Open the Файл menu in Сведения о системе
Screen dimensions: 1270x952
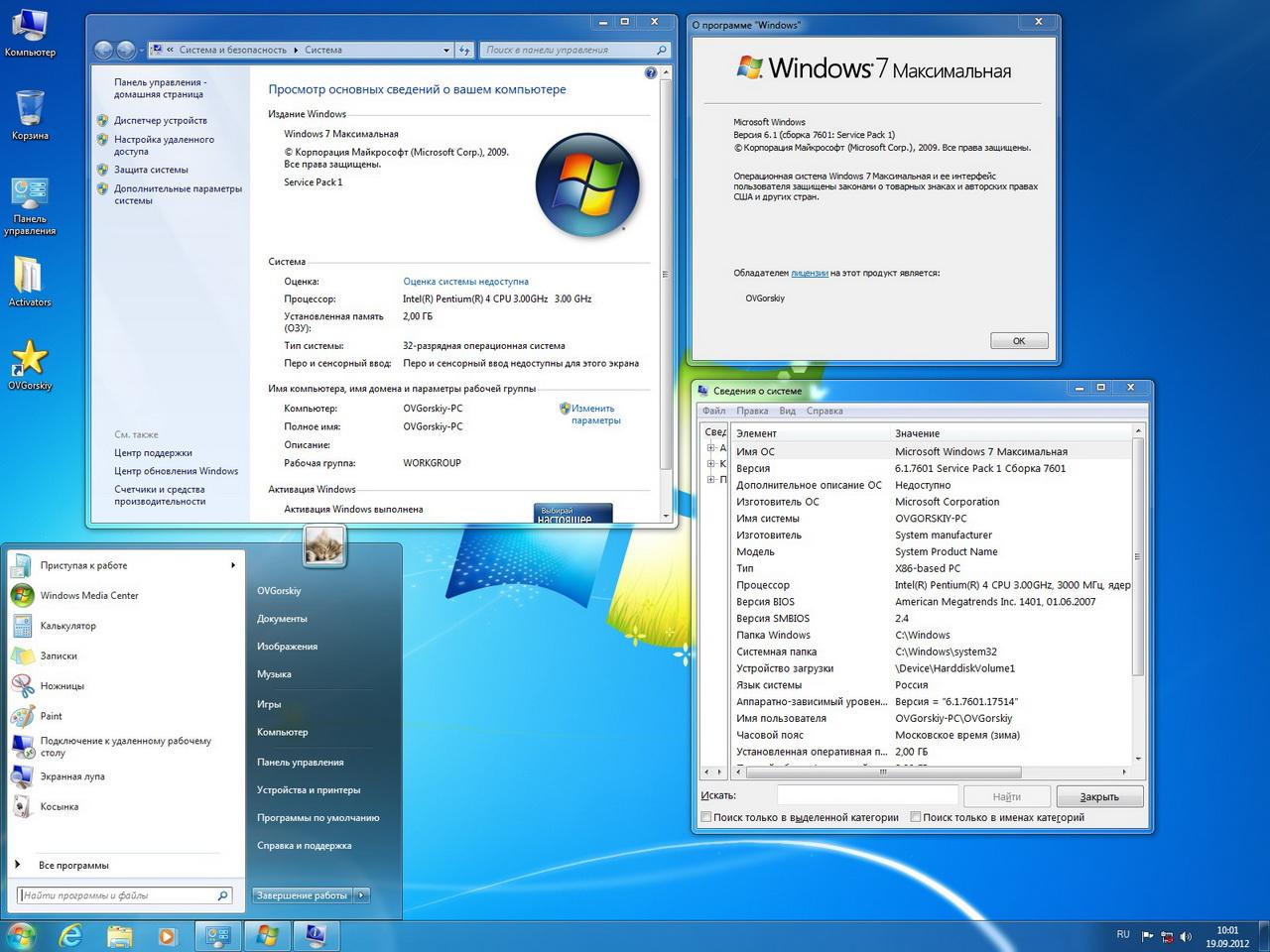tap(713, 411)
